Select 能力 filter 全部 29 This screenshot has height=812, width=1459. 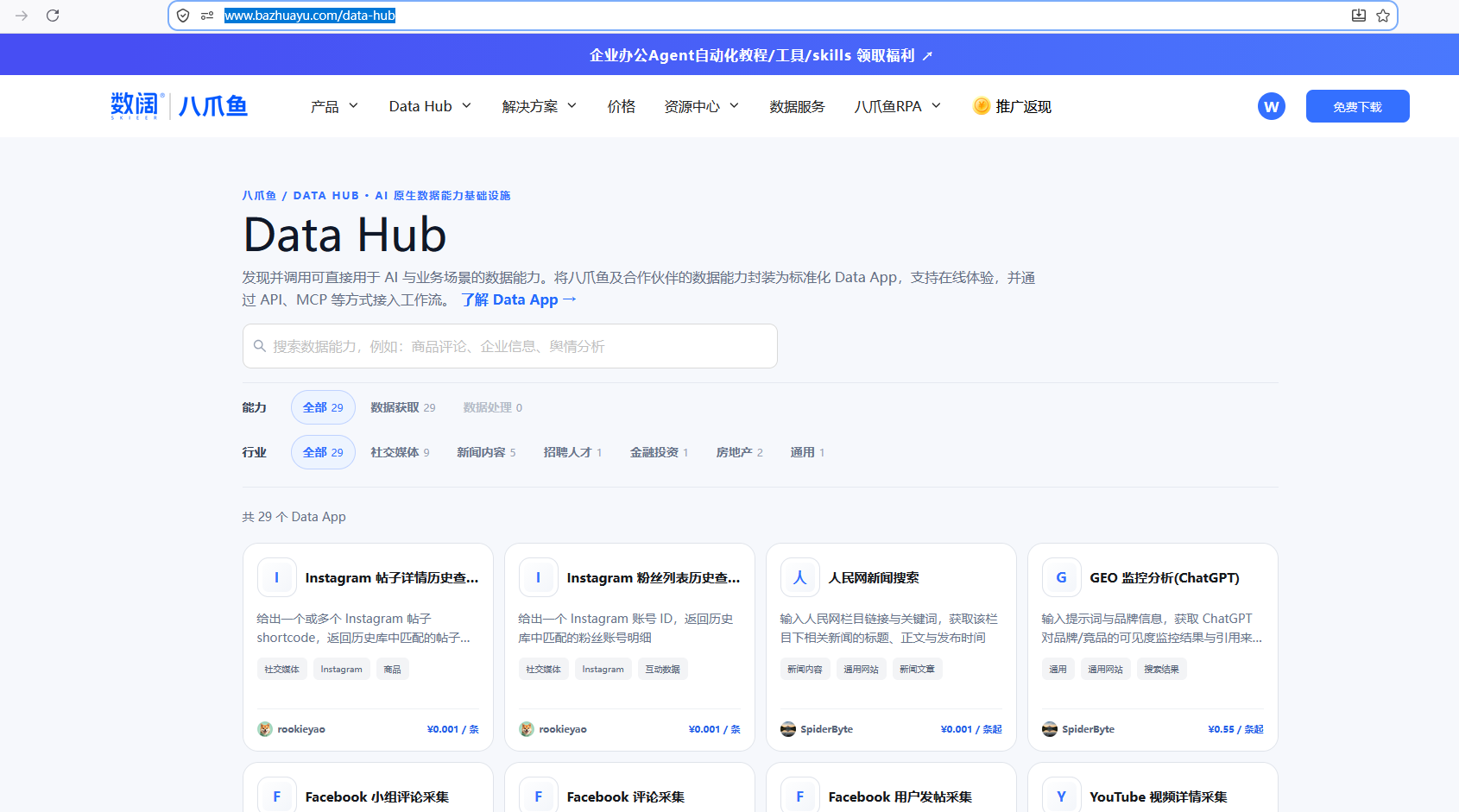pos(323,407)
